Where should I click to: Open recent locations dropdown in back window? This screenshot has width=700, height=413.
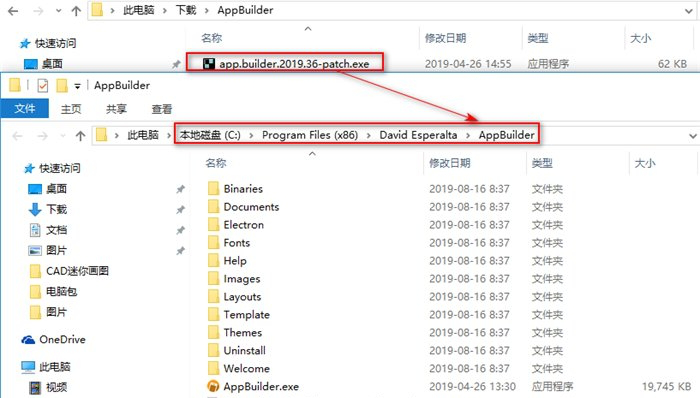click(58, 11)
